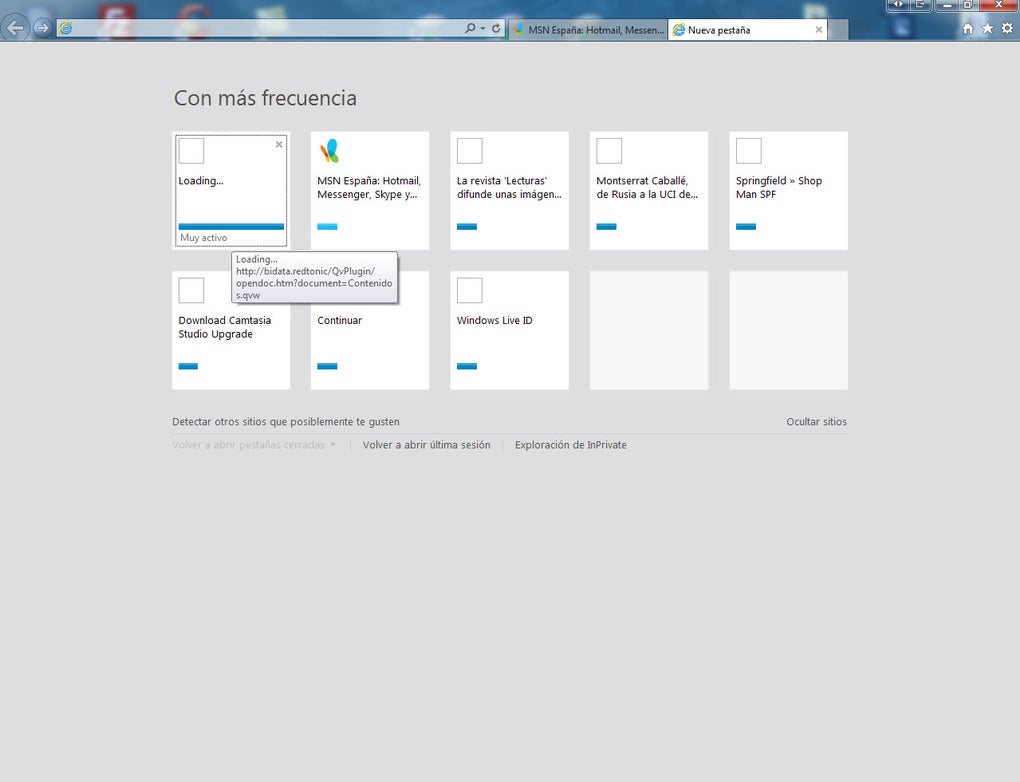The width and height of the screenshot is (1020, 782).
Task: Click the search magnifier in address bar
Action: (x=470, y=28)
